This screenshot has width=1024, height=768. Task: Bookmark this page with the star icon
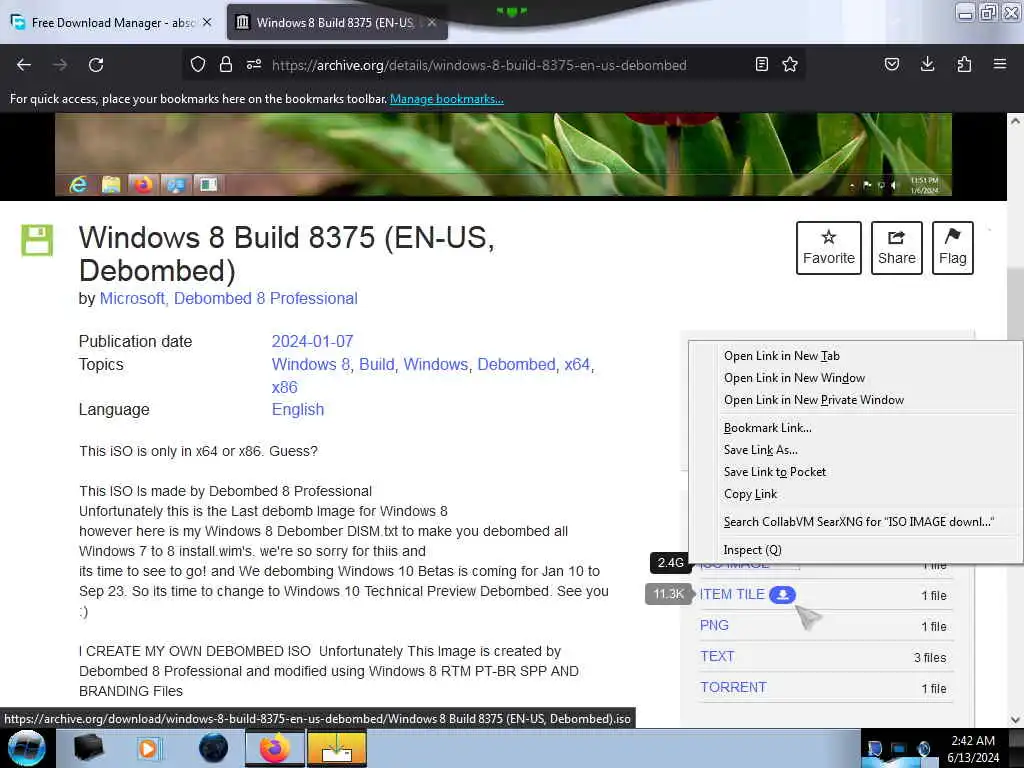(790, 64)
